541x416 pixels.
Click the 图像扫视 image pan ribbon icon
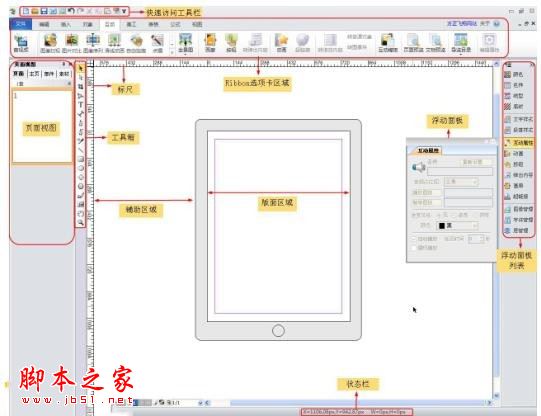50,43
